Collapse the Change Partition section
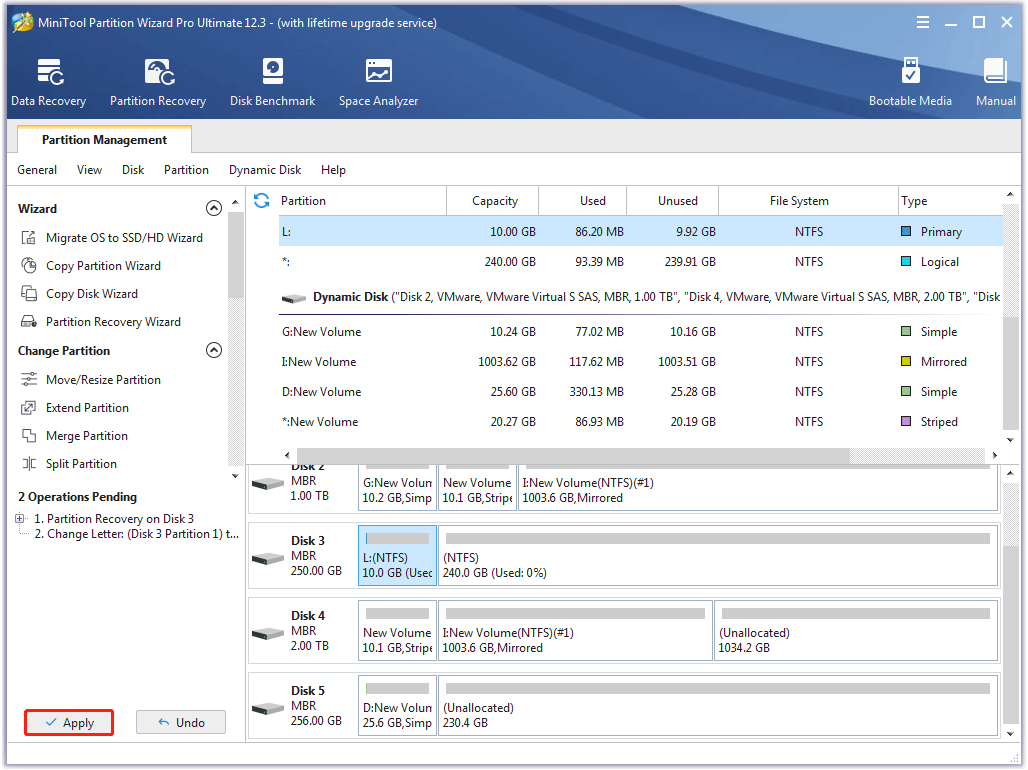The width and height of the screenshot is (1028, 770). click(213, 350)
